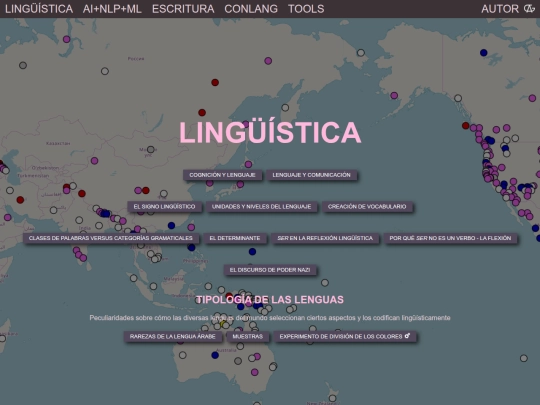The height and width of the screenshot is (405, 540).
Task: Click the author logo icon beside AUTOR
Action: (x=529, y=9)
